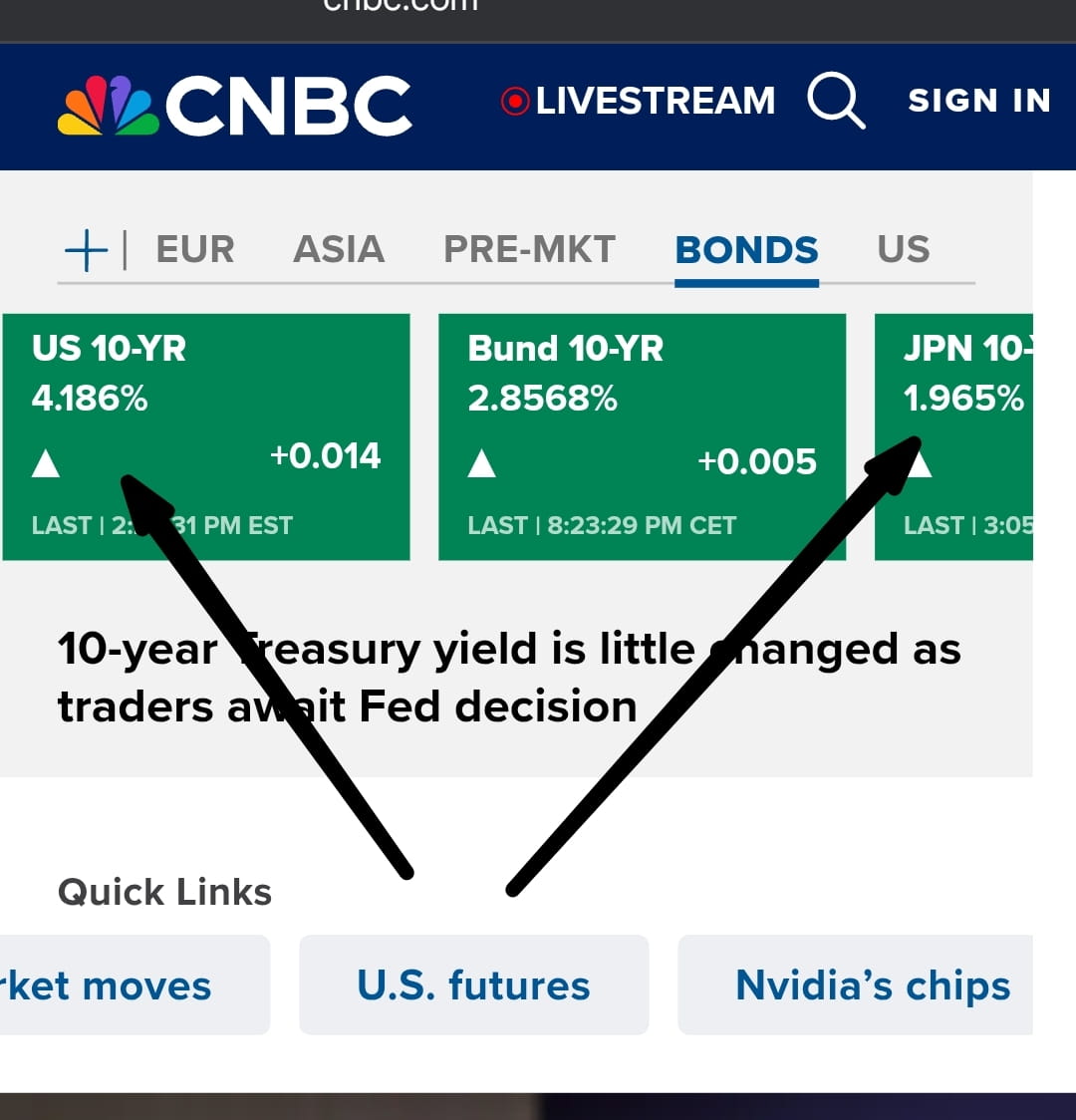Click the CNBC peacock logo
Viewport: 1076px width, 1120px height.
click(x=109, y=106)
